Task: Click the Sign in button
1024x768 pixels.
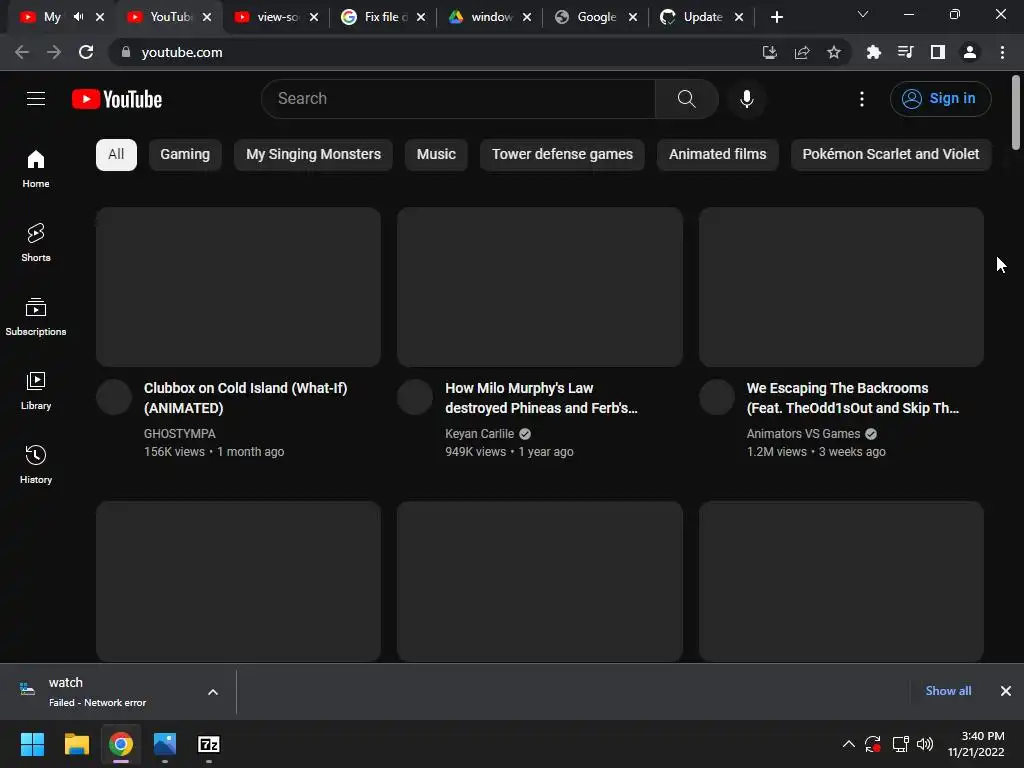Action: click(x=940, y=99)
